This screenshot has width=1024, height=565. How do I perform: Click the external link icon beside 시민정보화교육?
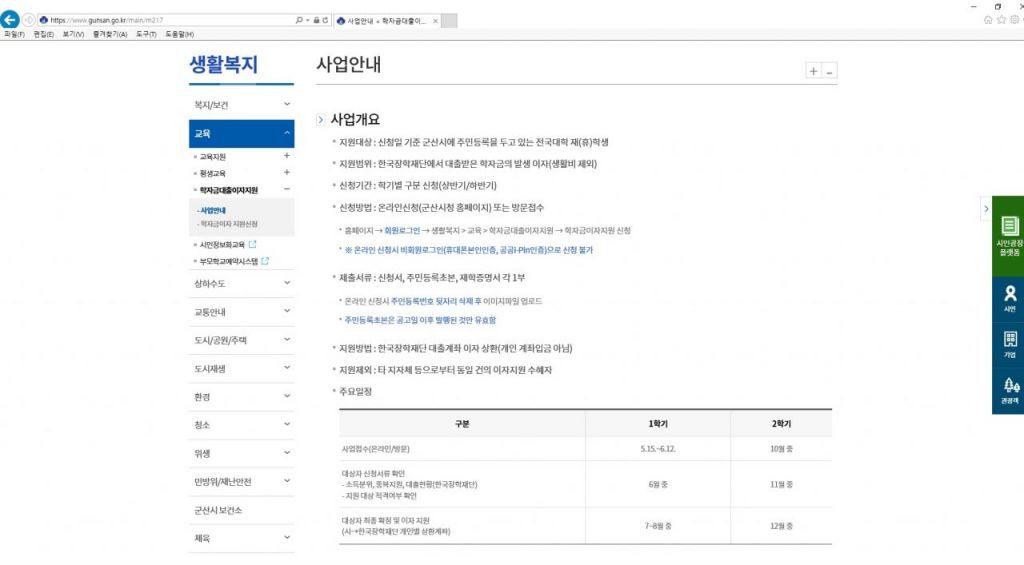pos(252,244)
